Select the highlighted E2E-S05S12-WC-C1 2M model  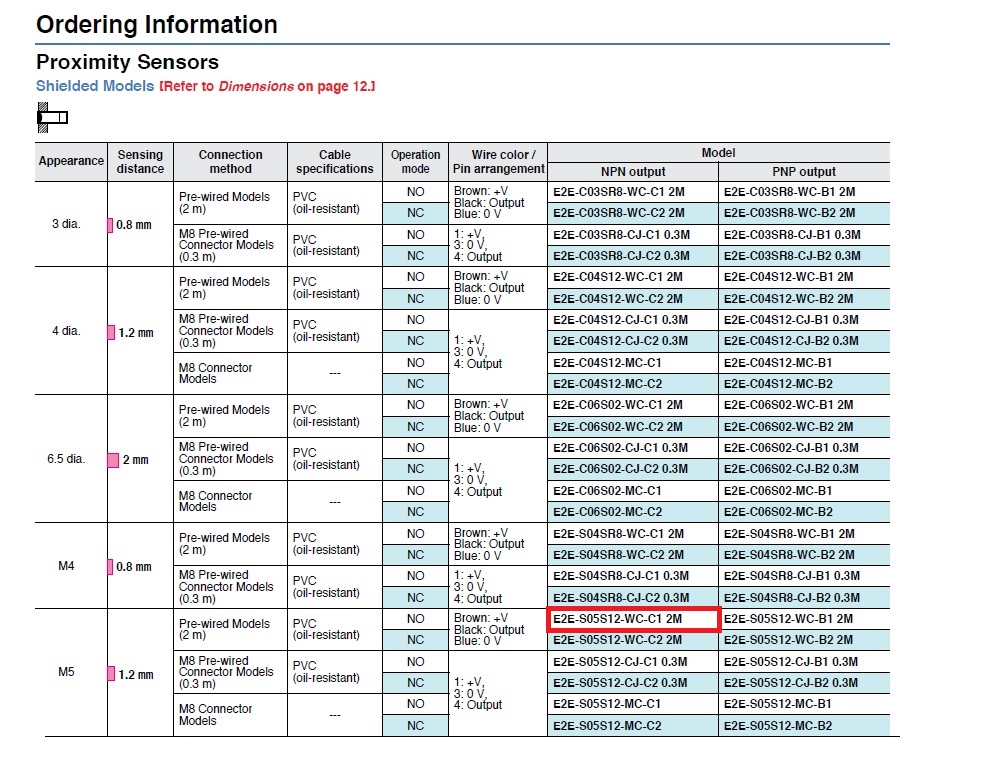[x=633, y=619]
